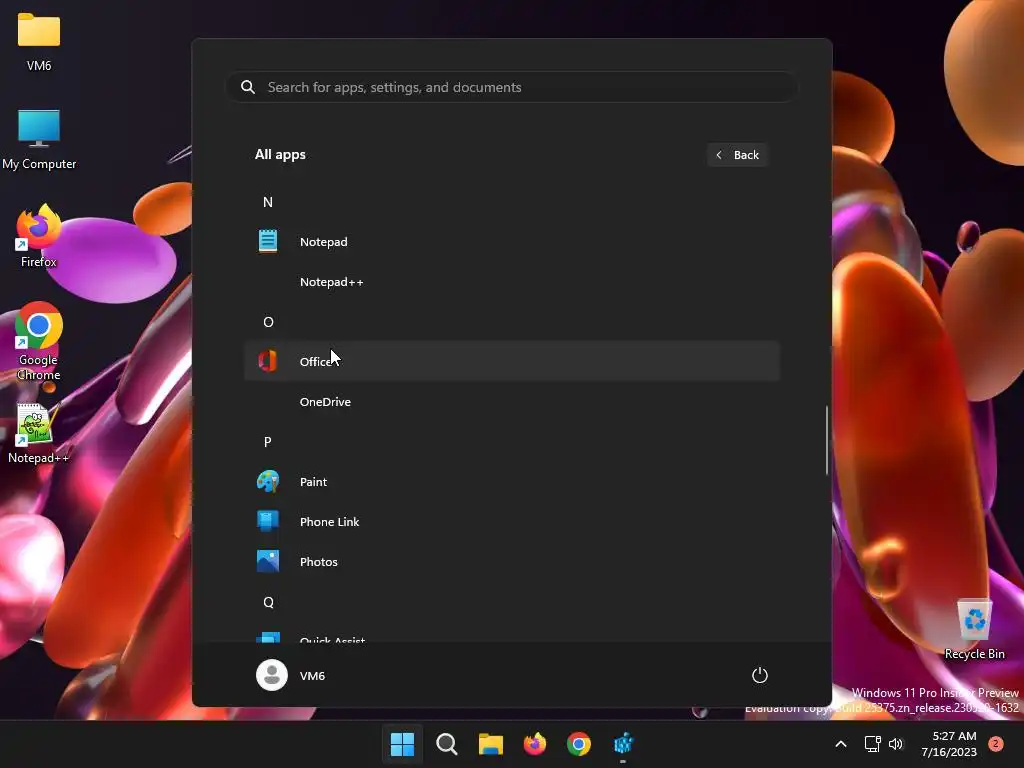
Task: Launch Chrome from the taskbar
Action: click(579, 744)
